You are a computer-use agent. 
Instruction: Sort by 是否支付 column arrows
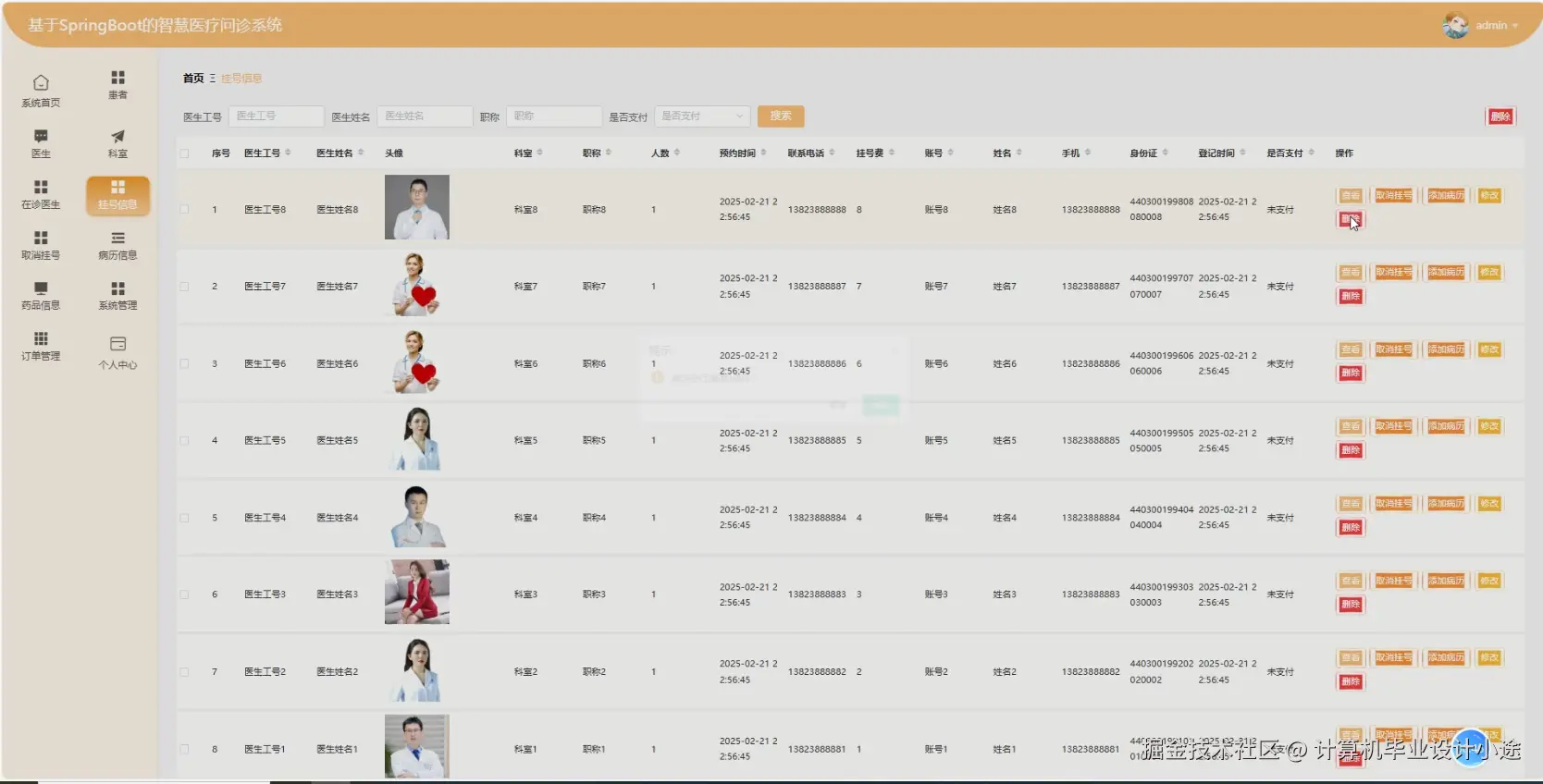coord(1311,153)
